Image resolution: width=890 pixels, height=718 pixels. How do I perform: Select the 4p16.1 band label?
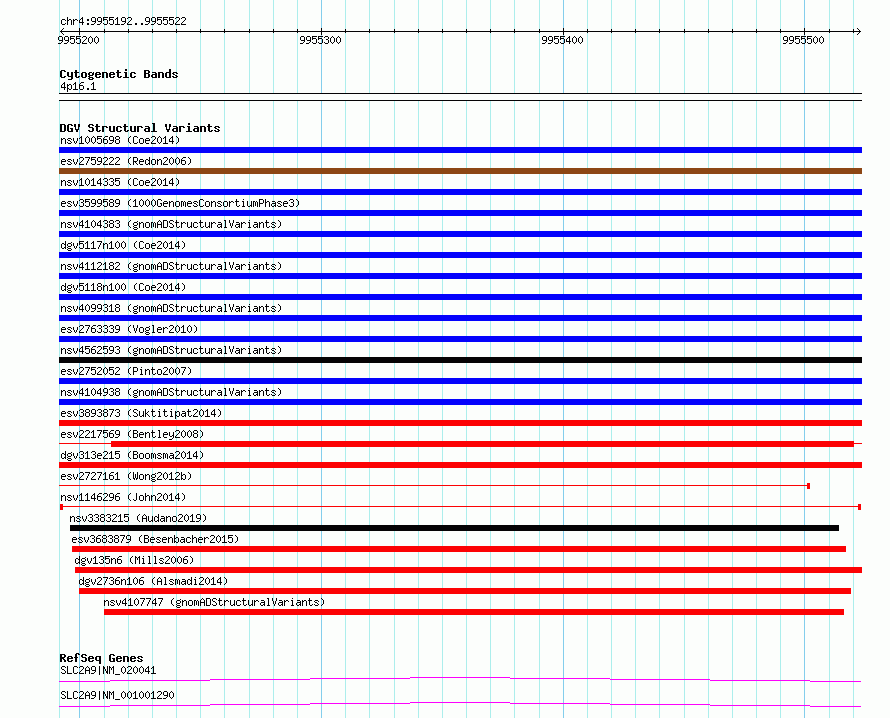pyautogui.click(x=78, y=86)
